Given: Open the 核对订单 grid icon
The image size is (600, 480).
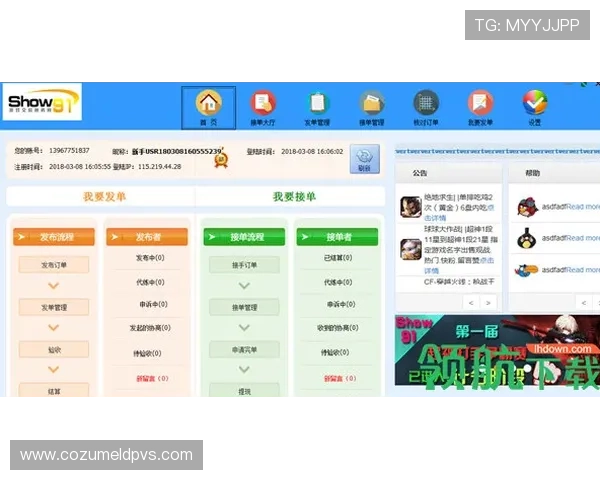Looking at the screenshot, I should (426, 108).
